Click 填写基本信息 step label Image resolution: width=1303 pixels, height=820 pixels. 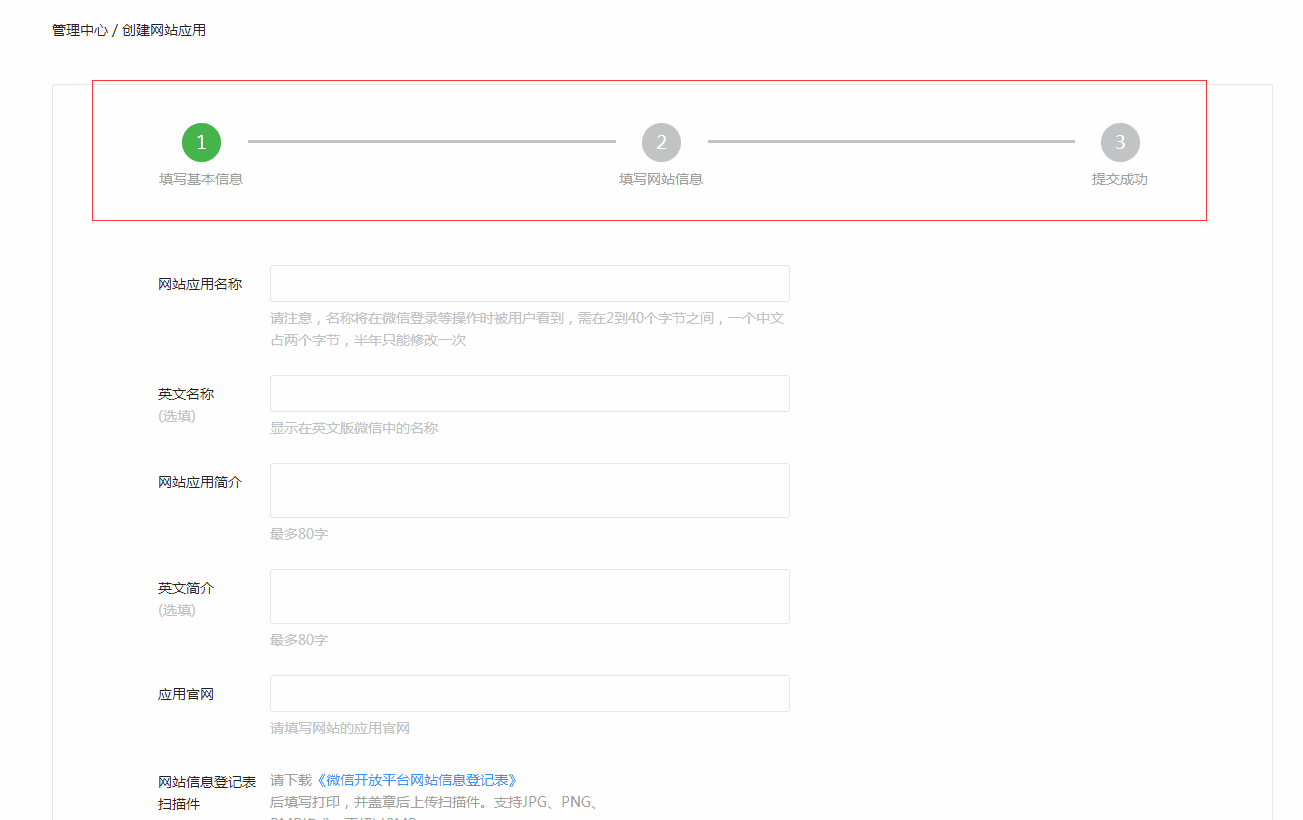click(201, 179)
